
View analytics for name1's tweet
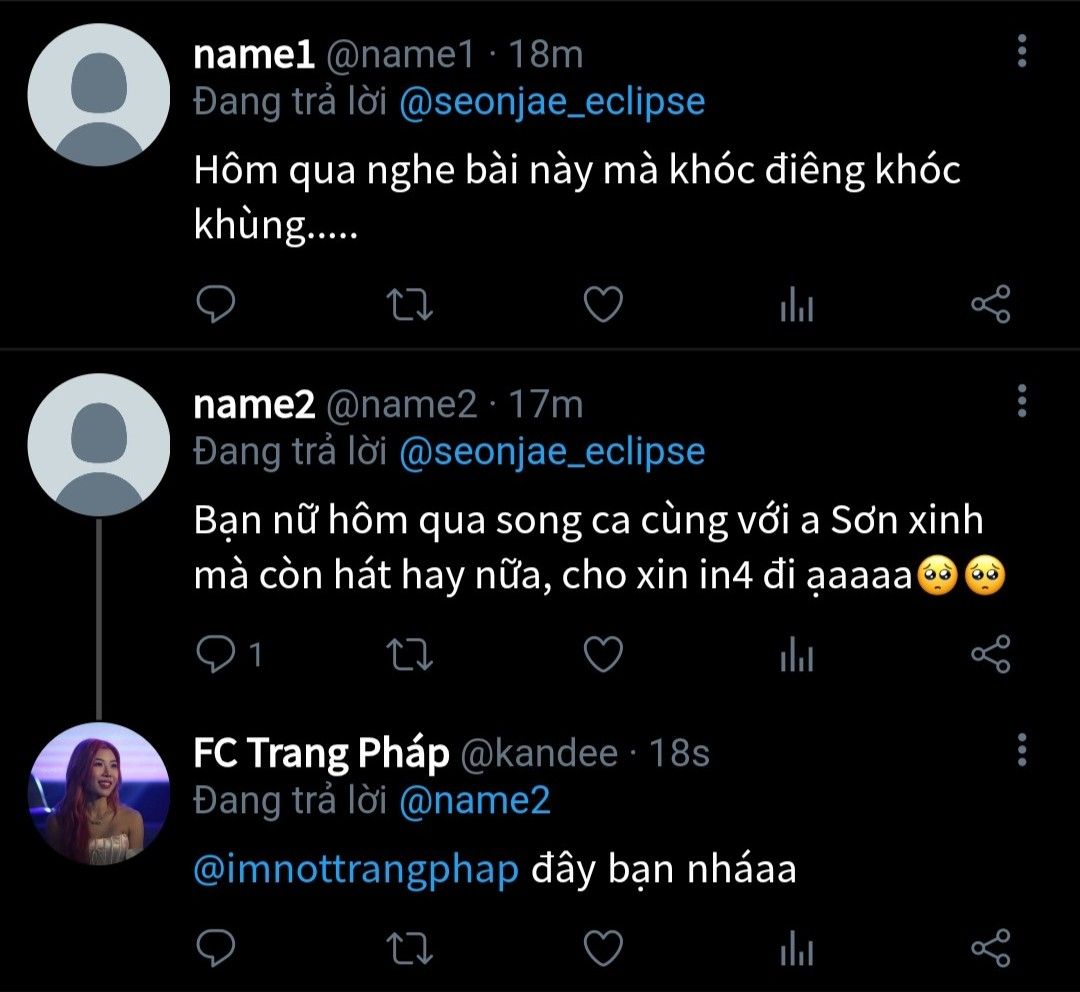[x=797, y=306]
